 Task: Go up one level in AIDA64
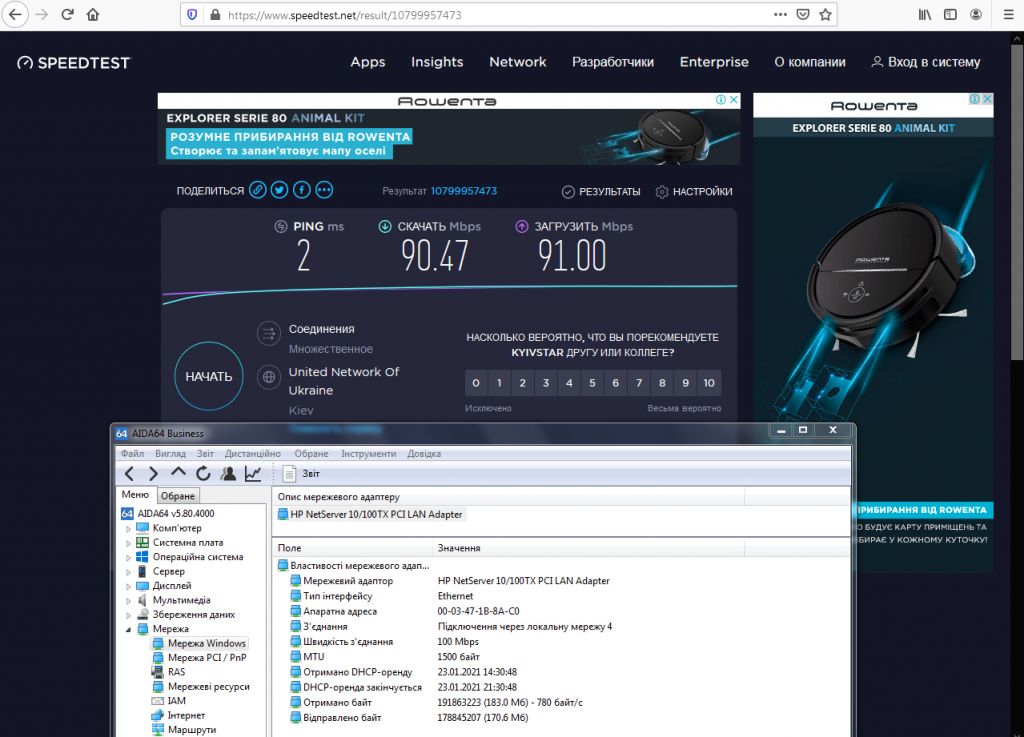point(178,473)
